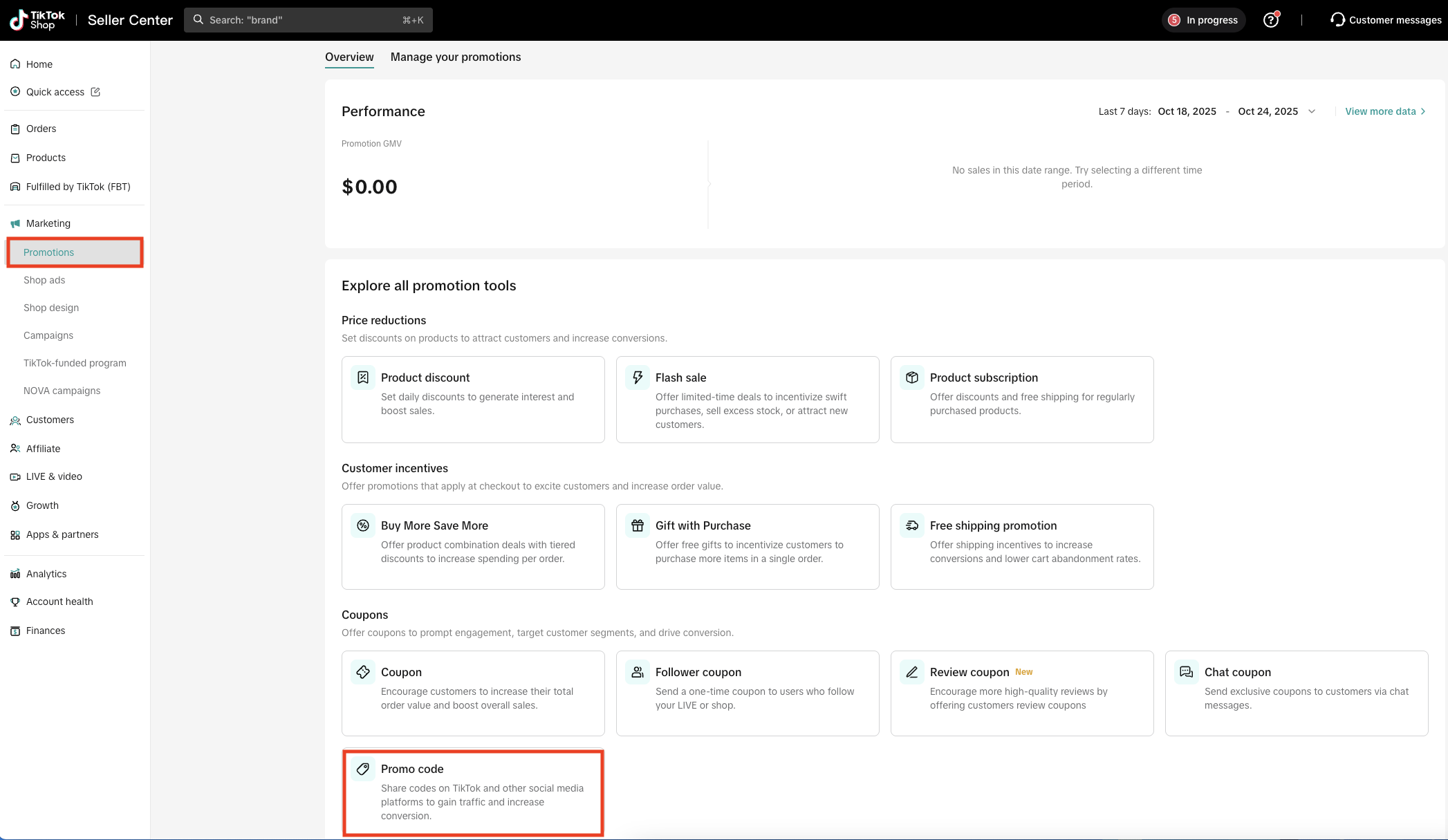Click the Flash sale lightning icon

tap(637, 377)
